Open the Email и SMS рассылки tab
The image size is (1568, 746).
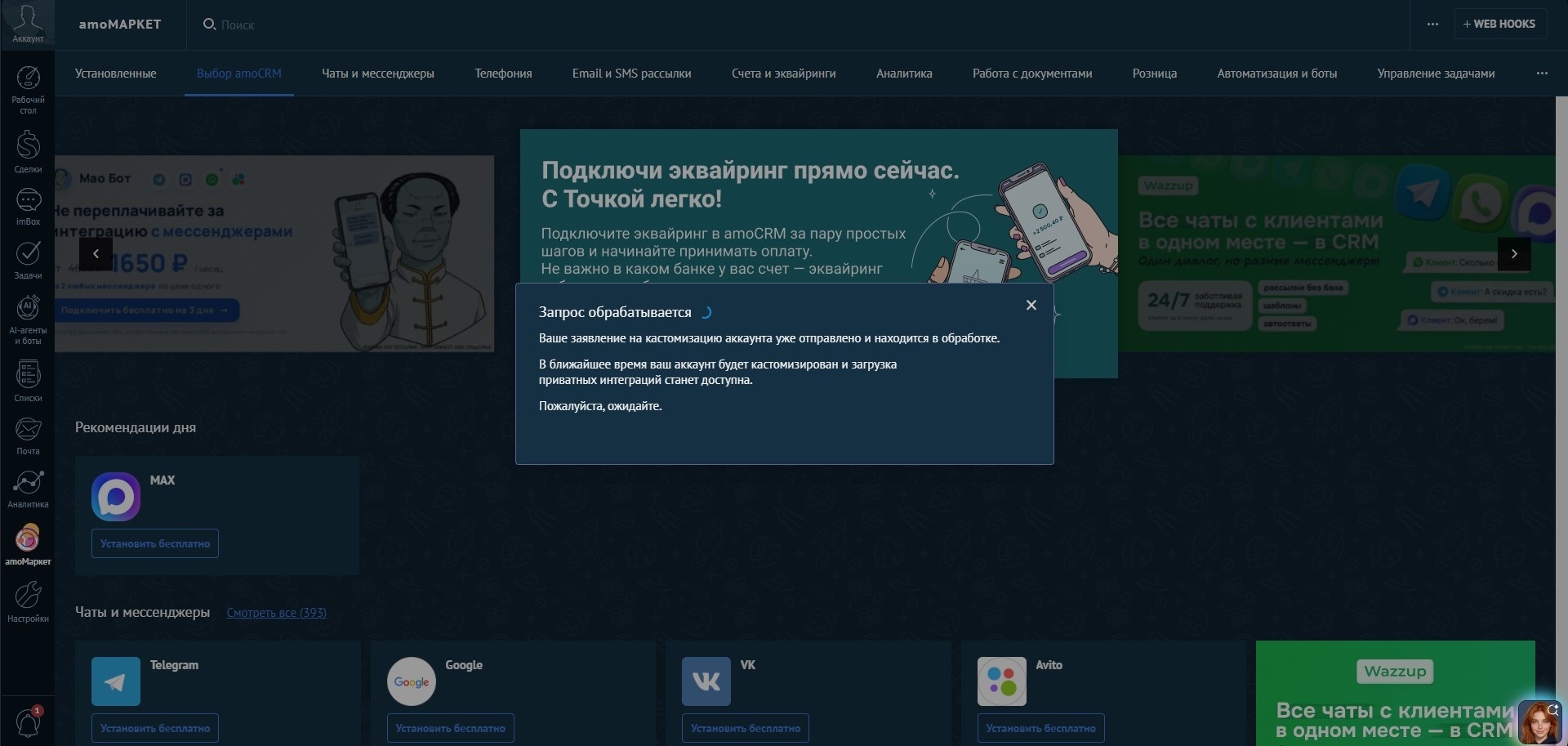tap(632, 74)
